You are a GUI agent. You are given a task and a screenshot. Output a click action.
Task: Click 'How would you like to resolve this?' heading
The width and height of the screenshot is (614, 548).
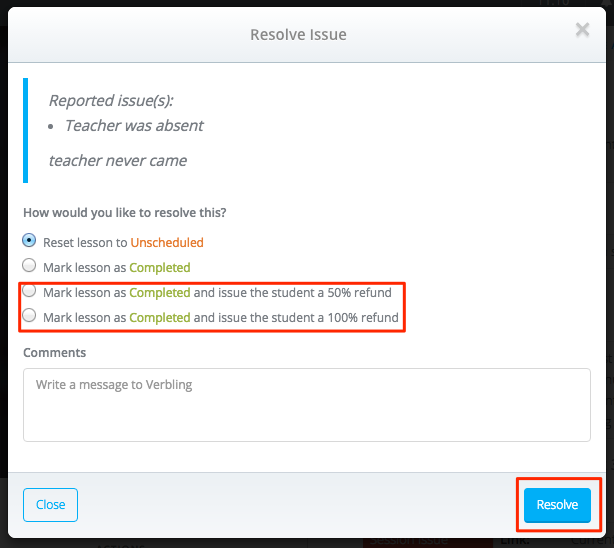125,213
